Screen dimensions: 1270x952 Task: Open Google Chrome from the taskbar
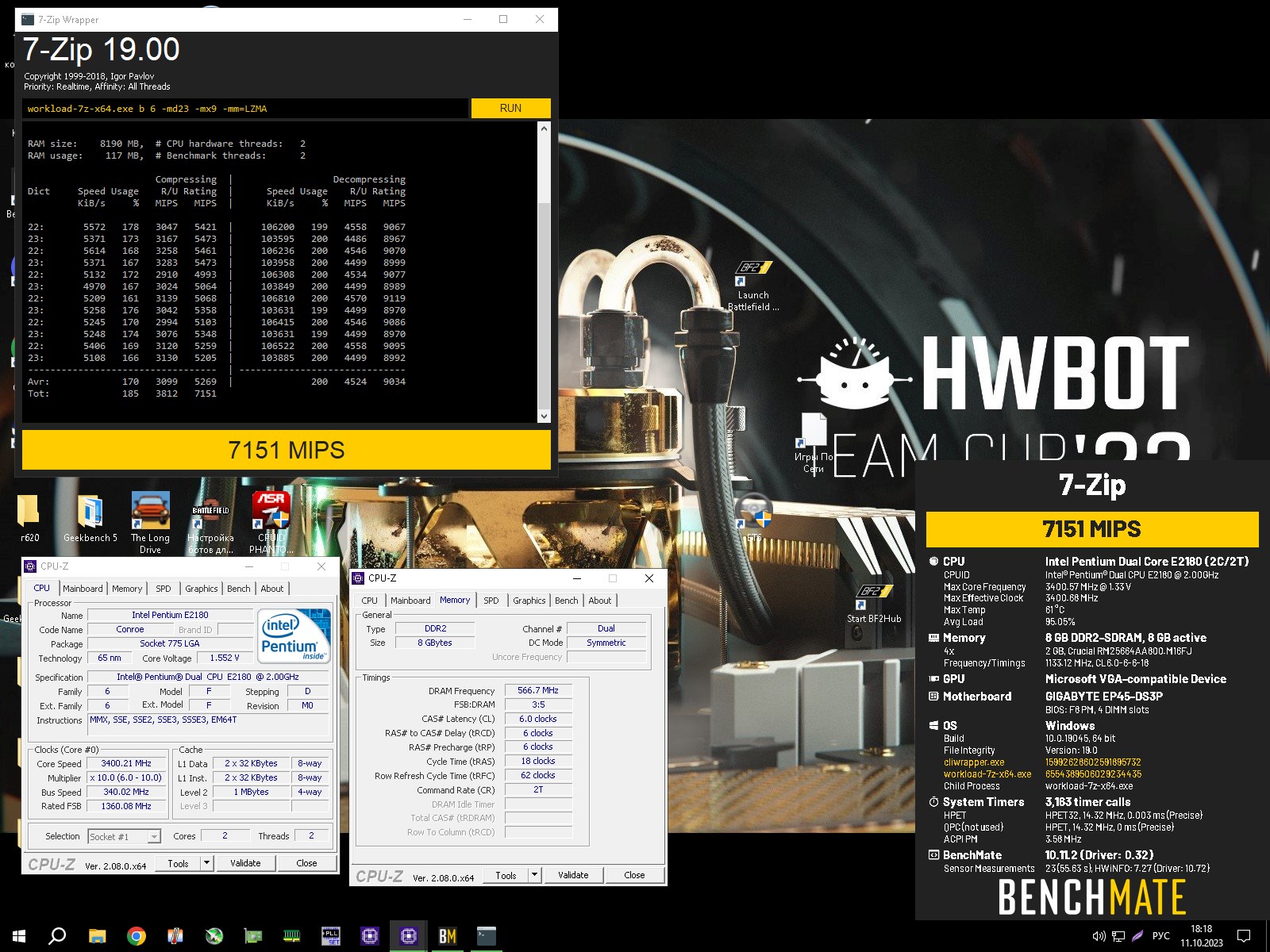[x=137, y=936]
